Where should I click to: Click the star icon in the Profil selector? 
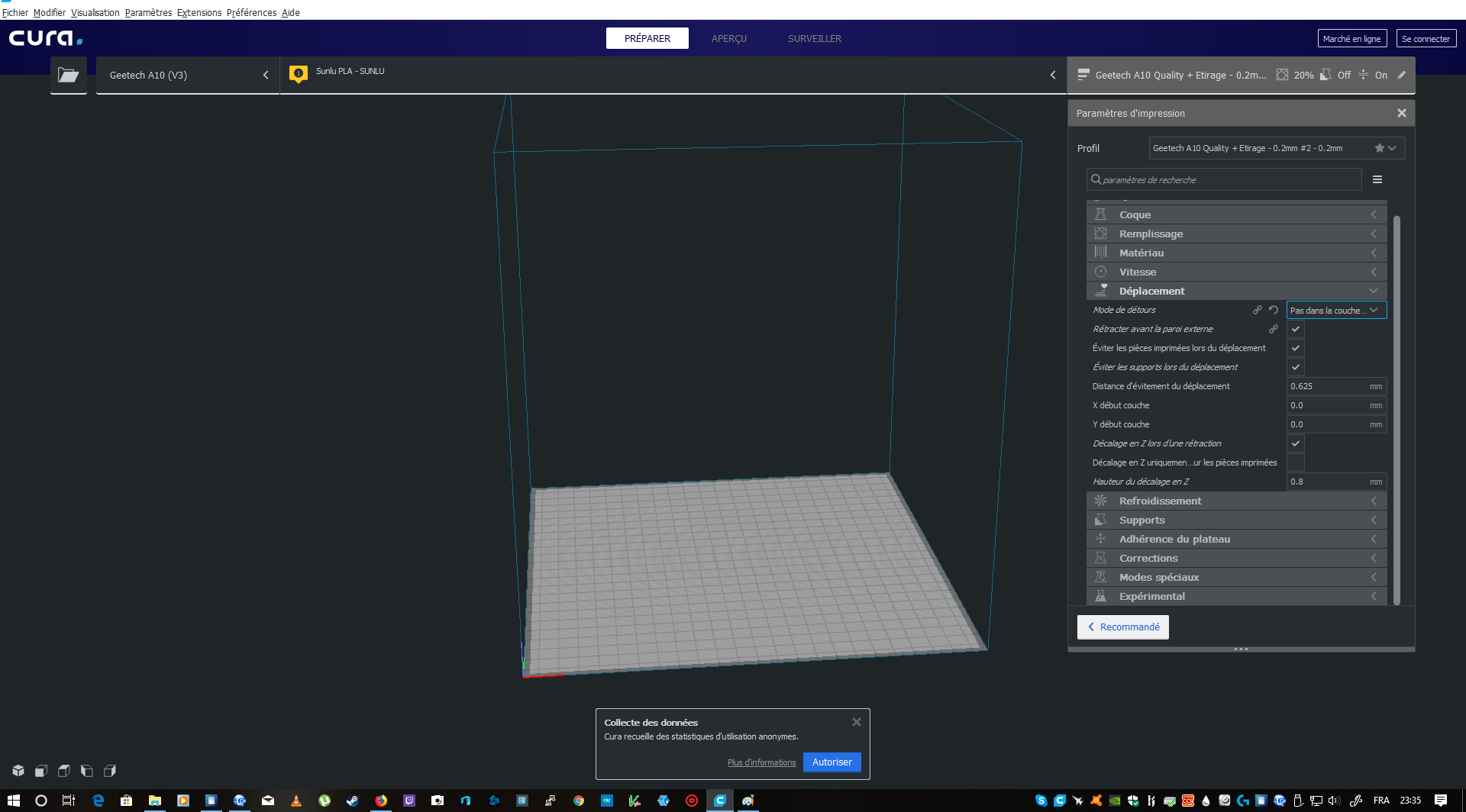[1380, 148]
